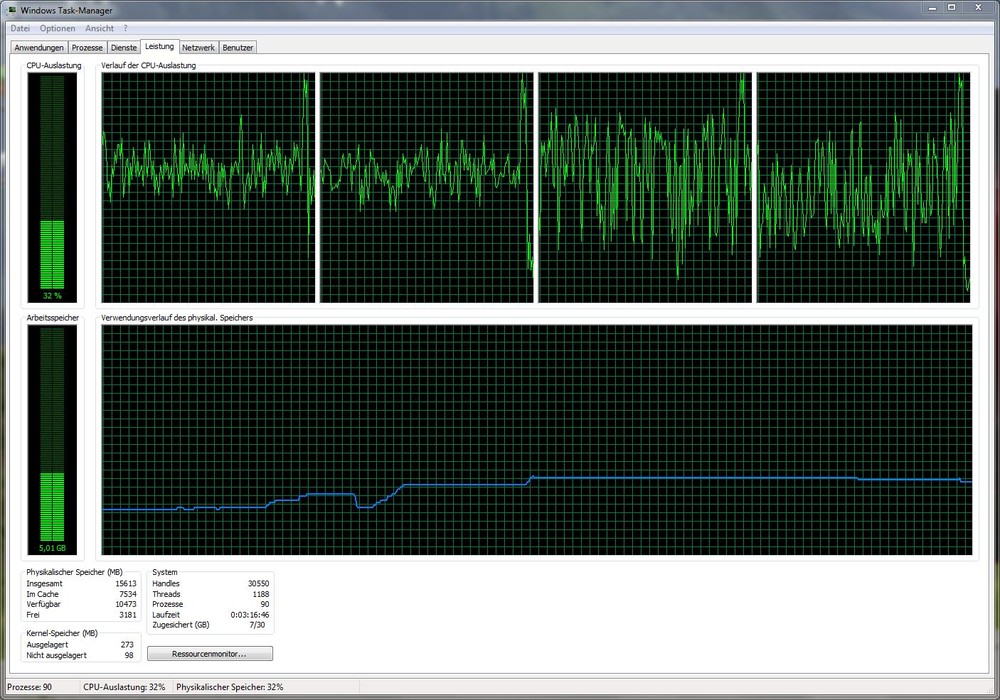Click the Zugesichert (GB) value 7/30

(257, 625)
